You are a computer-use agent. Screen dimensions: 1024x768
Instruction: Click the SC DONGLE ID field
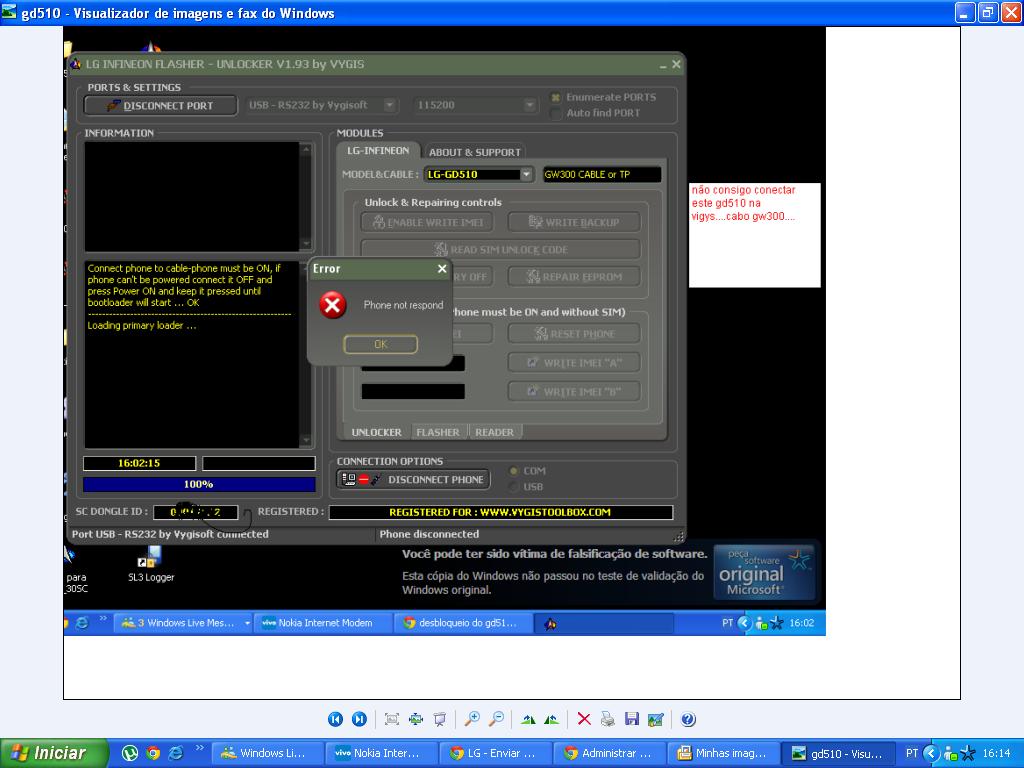196,512
